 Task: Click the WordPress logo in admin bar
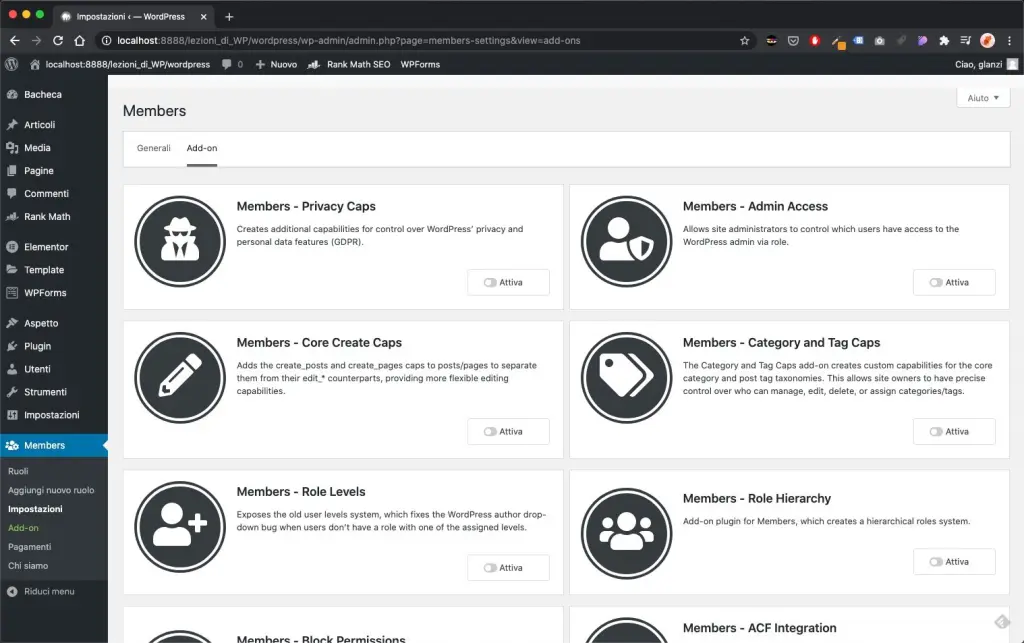(11, 64)
